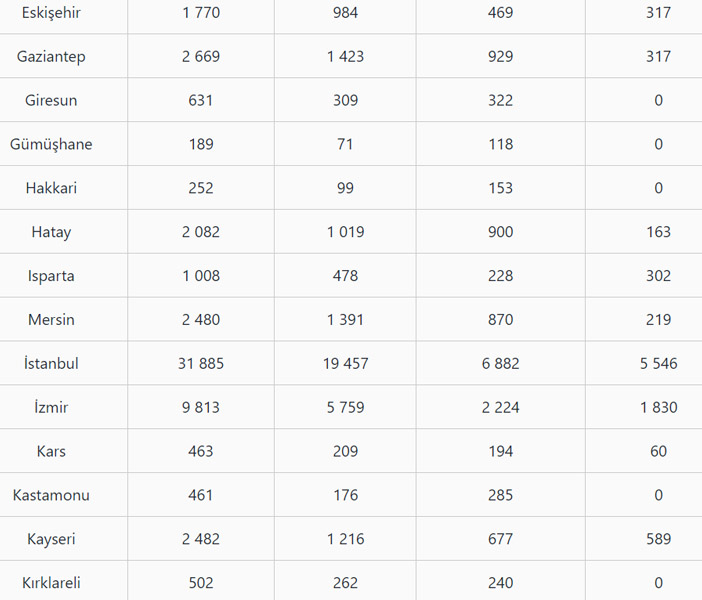Select the value 463 in Kars row

(201, 452)
